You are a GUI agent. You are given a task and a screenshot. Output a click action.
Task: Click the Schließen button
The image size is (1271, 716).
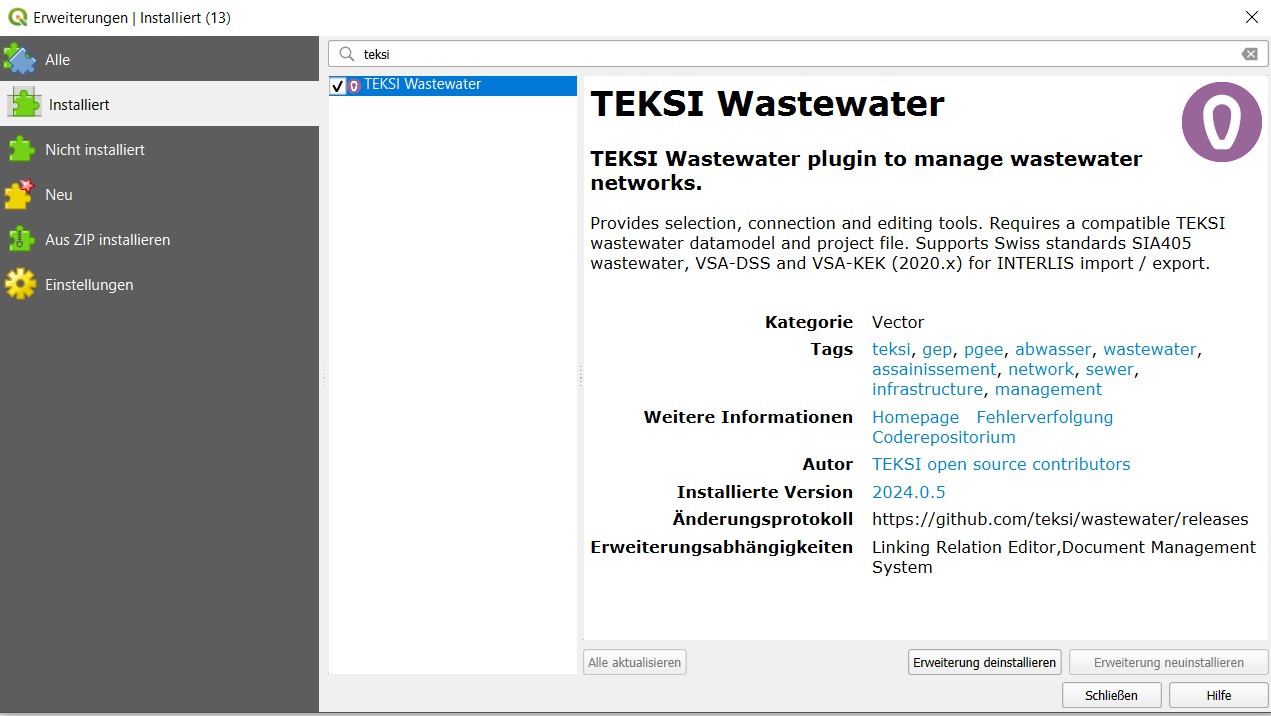pyautogui.click(x=1112, y=695)
